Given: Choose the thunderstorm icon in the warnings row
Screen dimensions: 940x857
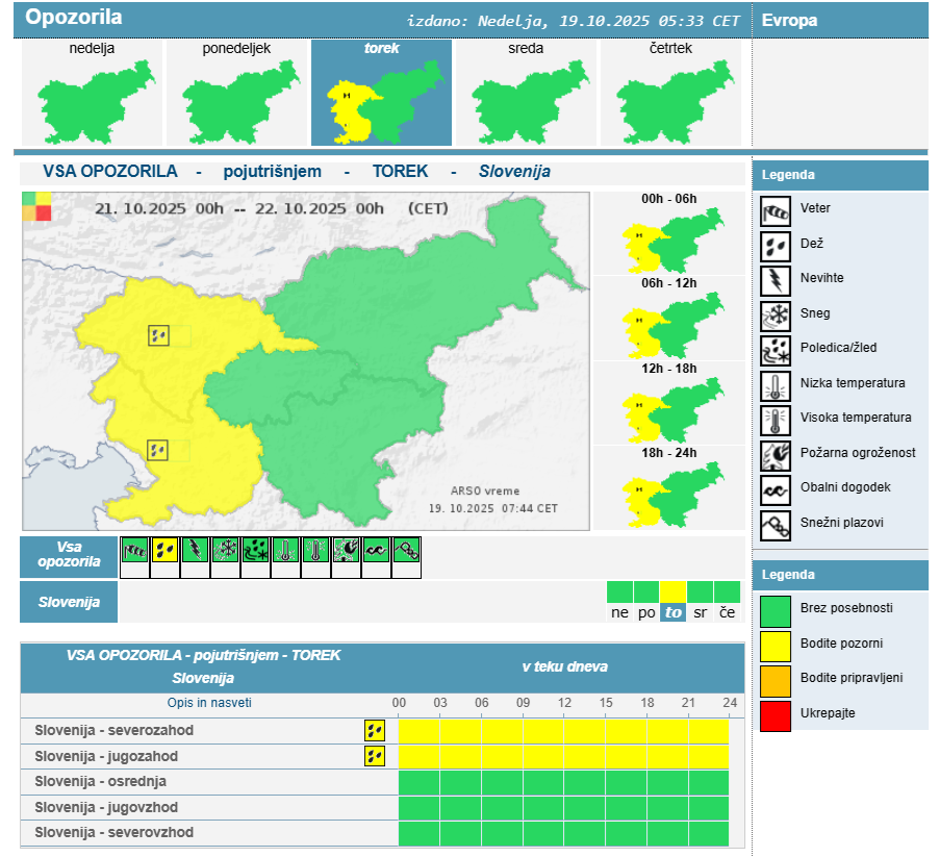Looking at the screenshot, I should click(x=195, y=550).
